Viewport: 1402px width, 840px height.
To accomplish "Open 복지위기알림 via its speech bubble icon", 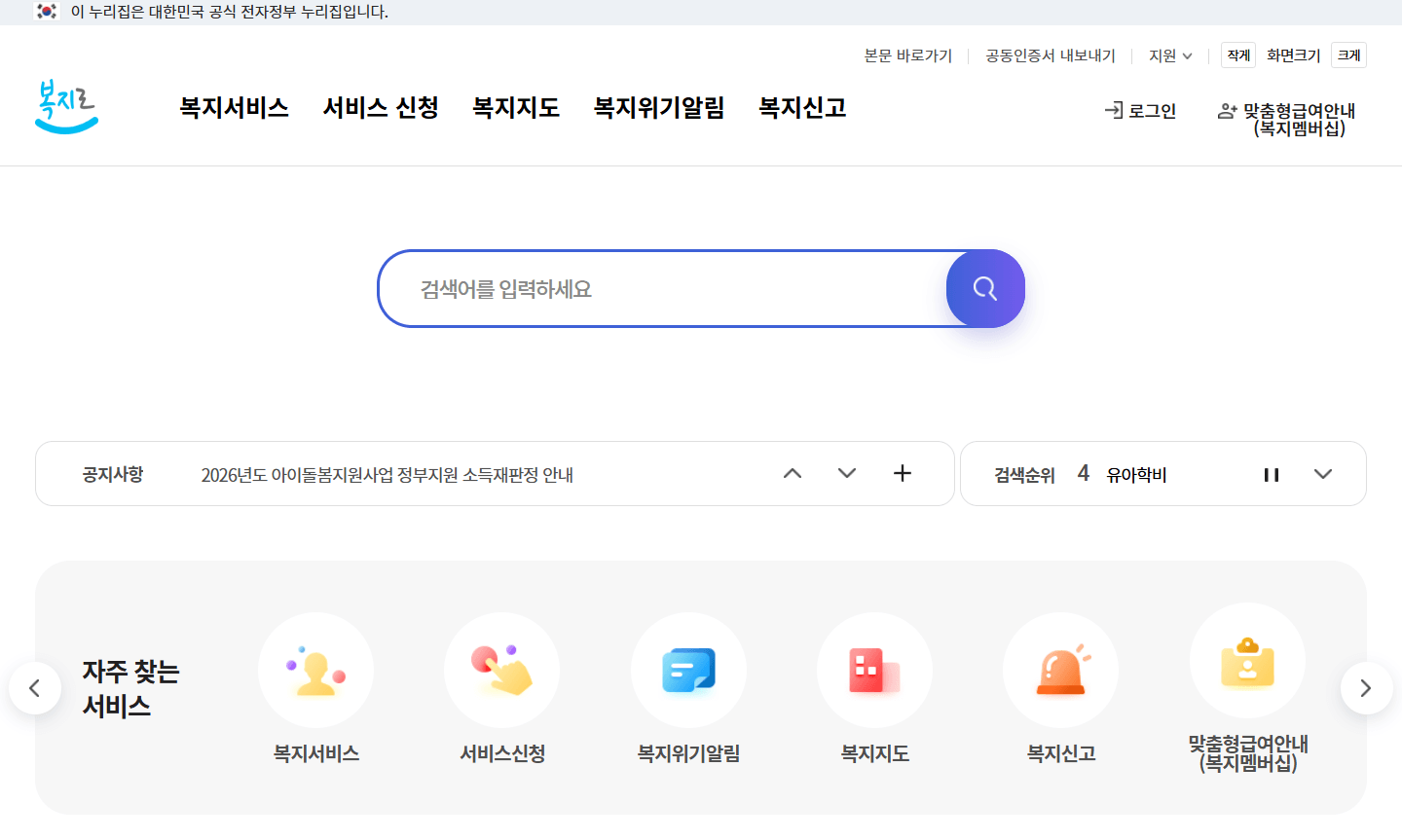I will coord(688,670).
